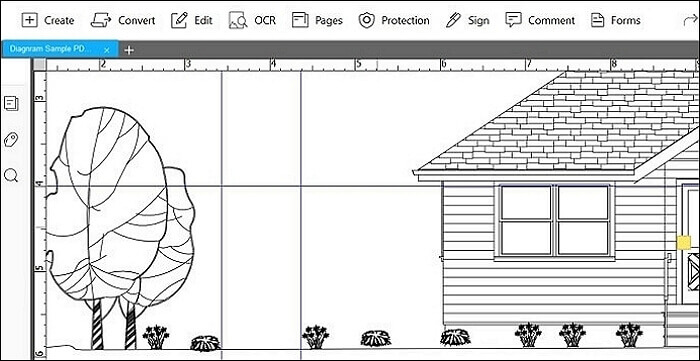Open the Pages icon in toolbar

click(x=300, y=20)
